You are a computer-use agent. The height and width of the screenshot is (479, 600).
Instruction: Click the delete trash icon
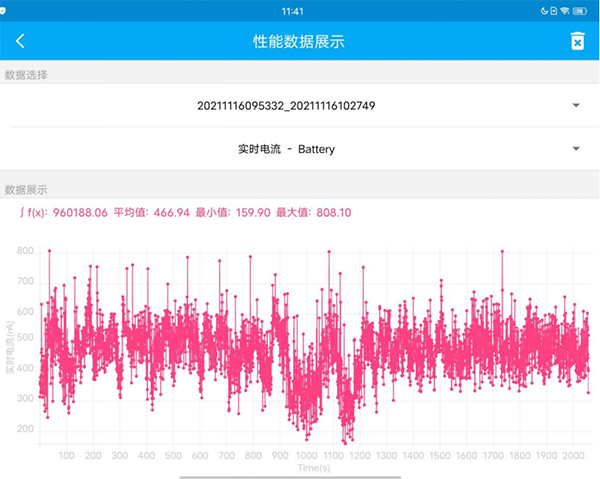coord(576,41)
